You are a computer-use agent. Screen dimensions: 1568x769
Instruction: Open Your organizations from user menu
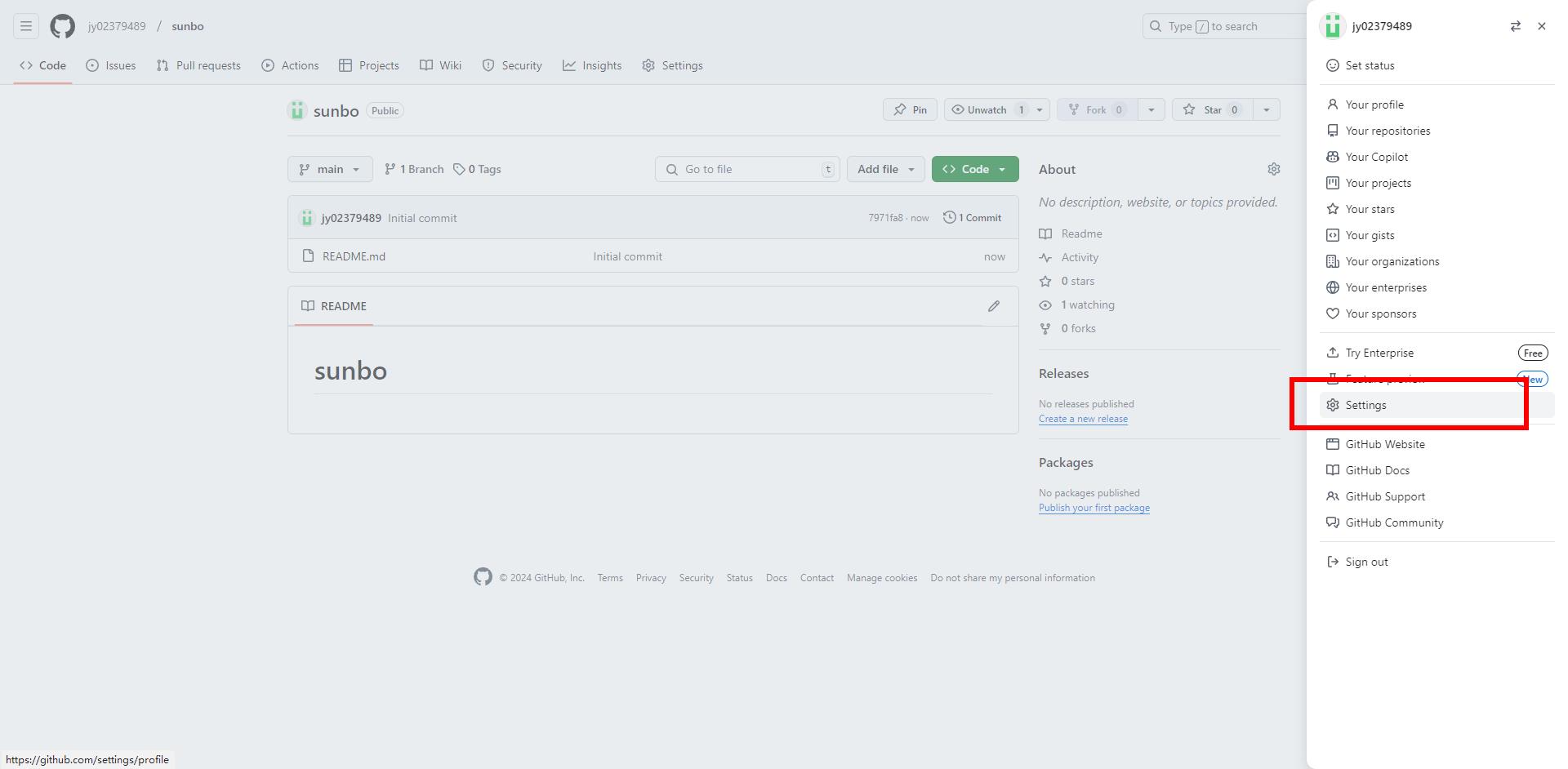[1437, 261]
